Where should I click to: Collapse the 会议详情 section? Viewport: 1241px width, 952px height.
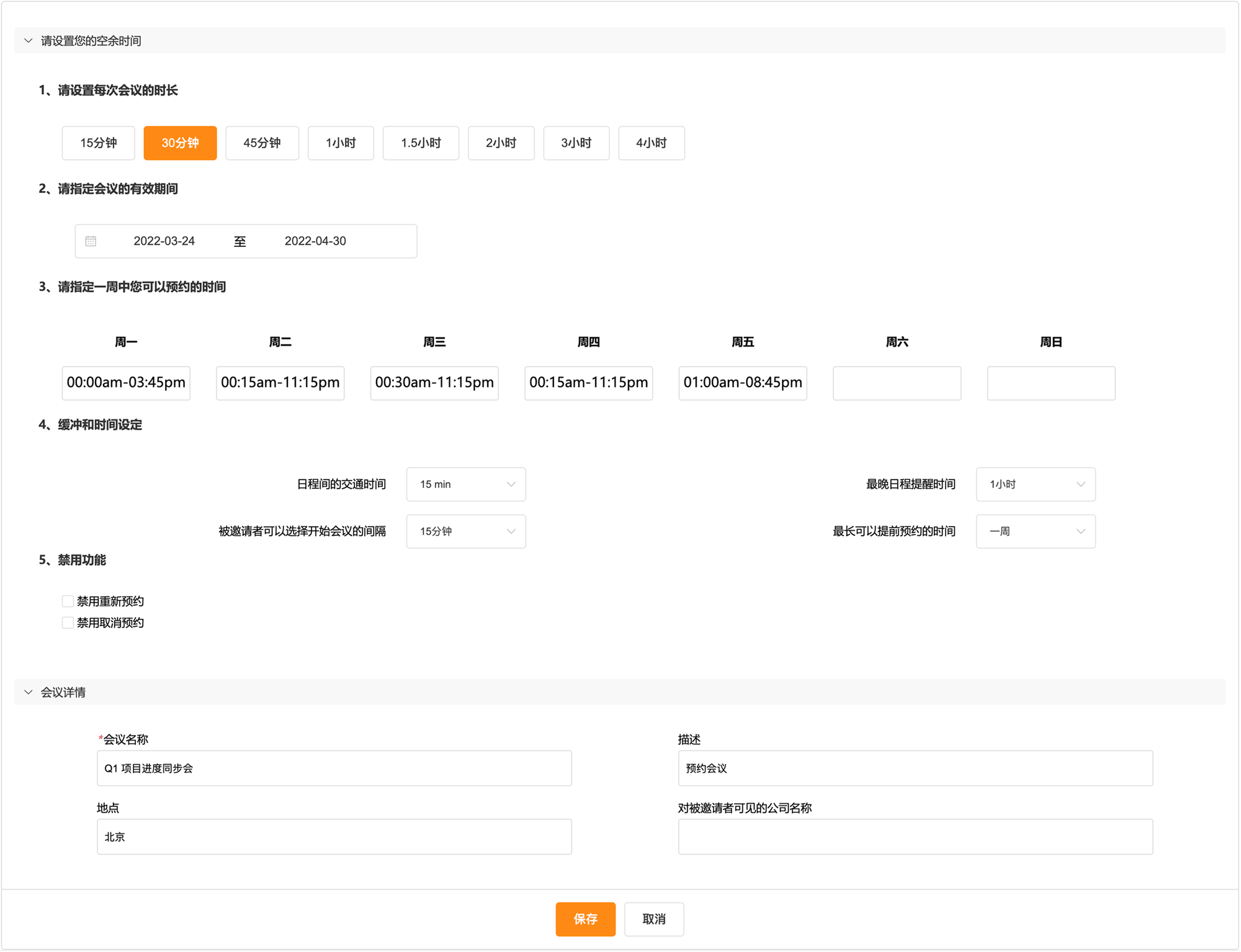tap(29, 692)
